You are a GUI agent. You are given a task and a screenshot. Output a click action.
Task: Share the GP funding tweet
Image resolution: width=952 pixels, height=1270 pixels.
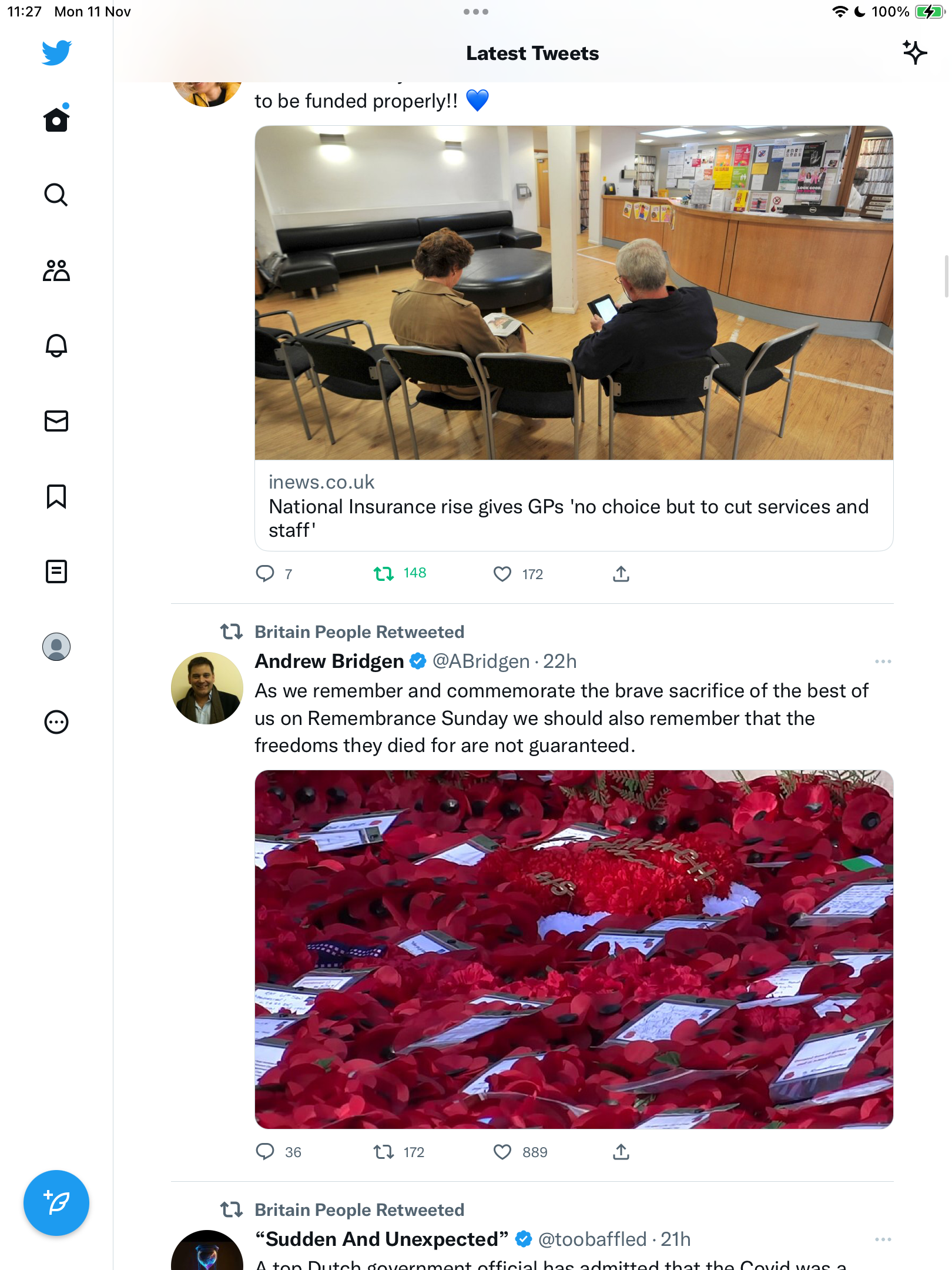tap(621, 573)
